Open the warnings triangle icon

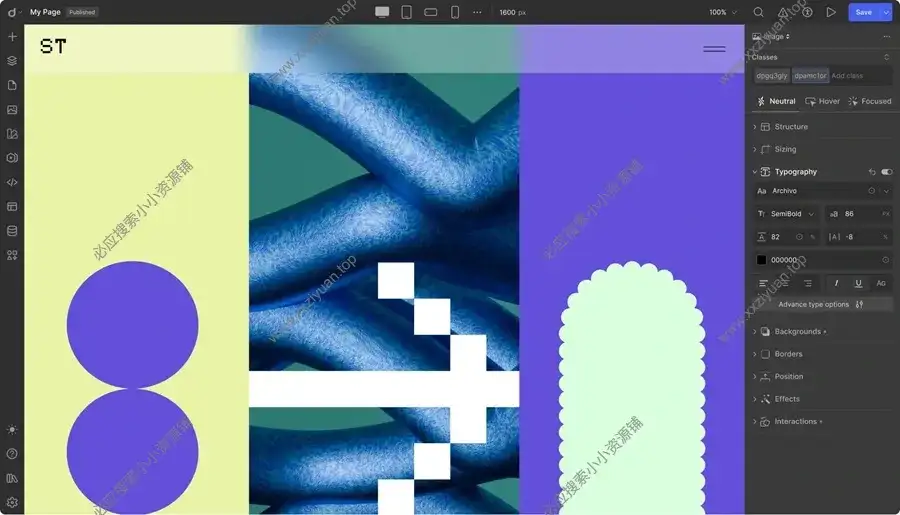tap(783, 12)
